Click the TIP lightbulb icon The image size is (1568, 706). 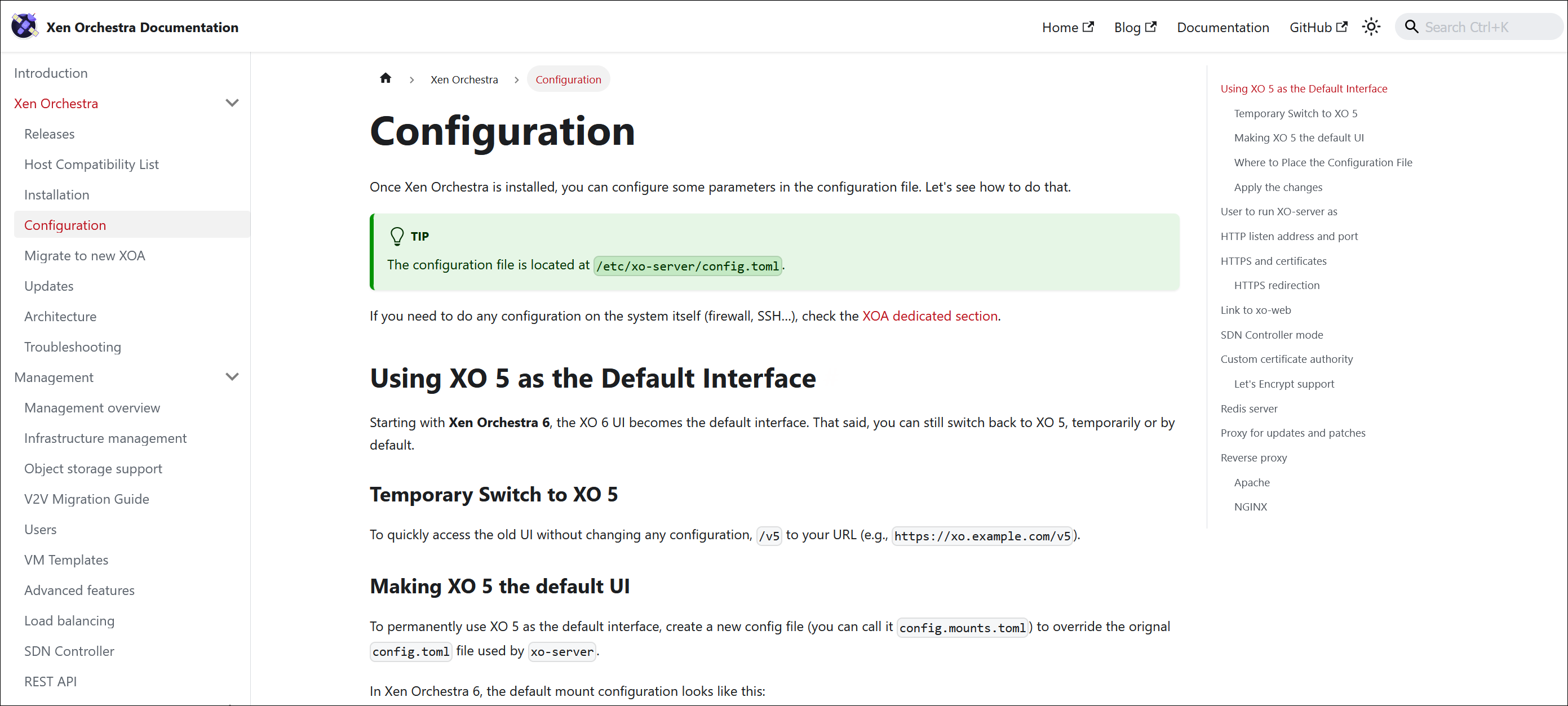[397, 236]
